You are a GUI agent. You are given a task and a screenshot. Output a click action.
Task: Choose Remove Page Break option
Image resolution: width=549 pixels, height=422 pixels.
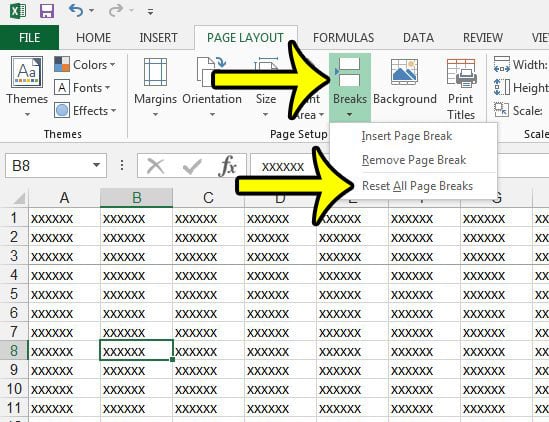(414, 160)
